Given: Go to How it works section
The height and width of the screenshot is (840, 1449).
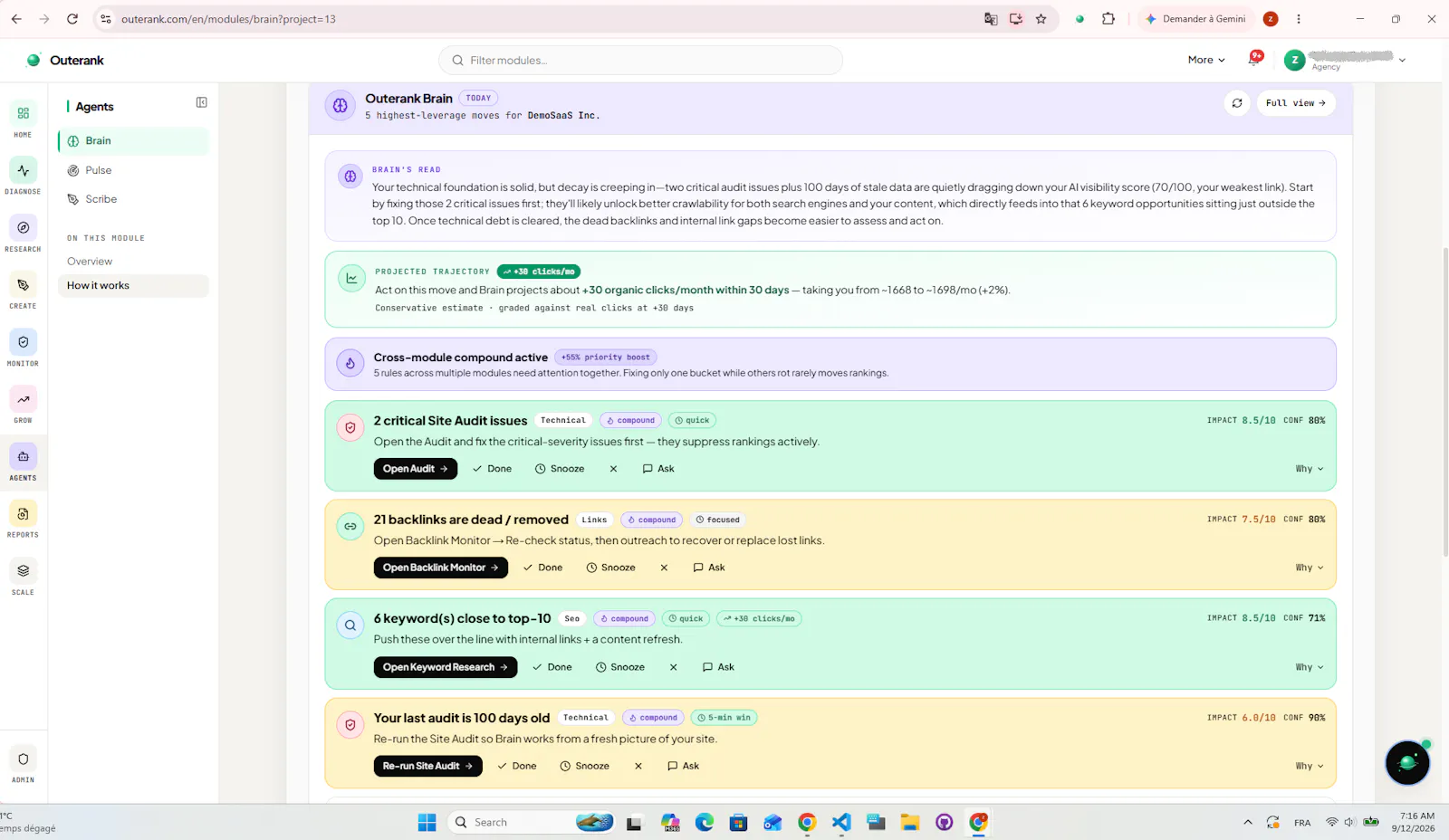Looking at the screenshot, I should coord(133,285).
